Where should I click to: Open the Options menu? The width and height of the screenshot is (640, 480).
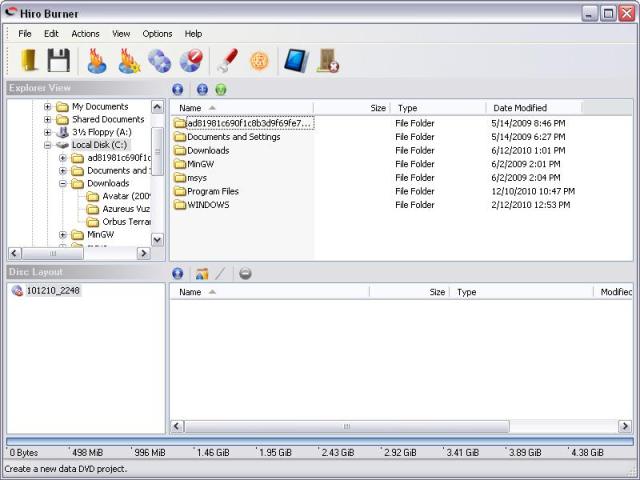coord(157,34)
